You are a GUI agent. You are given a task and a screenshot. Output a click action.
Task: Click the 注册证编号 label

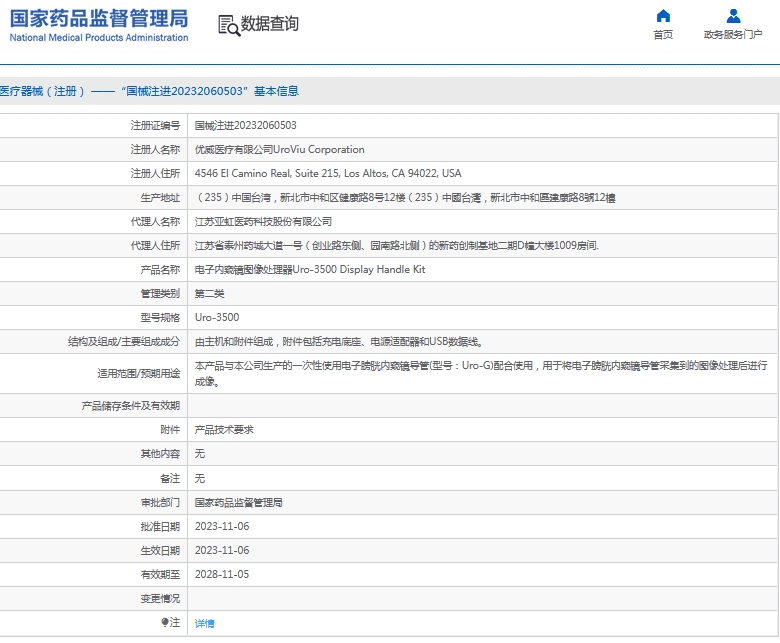click(x=155, y=125)
